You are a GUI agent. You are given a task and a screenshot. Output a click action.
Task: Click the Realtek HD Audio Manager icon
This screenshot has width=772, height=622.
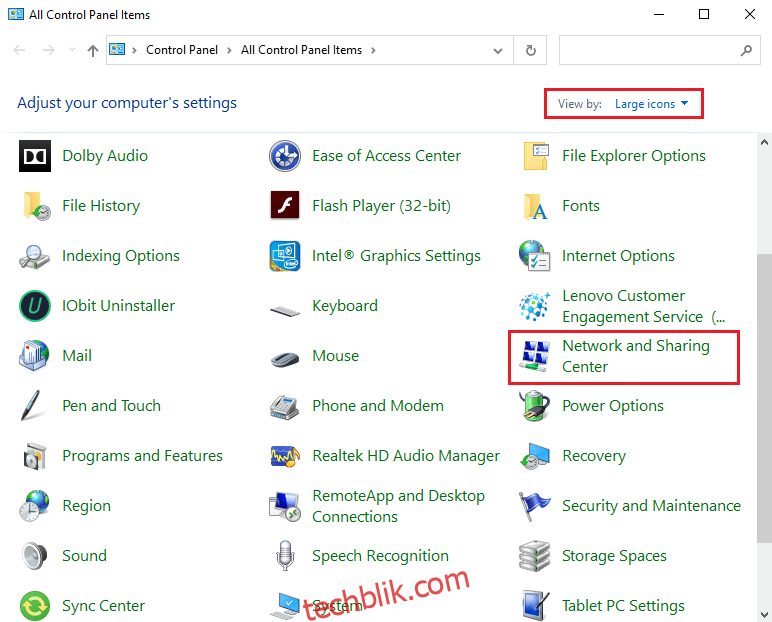[285, 457]
